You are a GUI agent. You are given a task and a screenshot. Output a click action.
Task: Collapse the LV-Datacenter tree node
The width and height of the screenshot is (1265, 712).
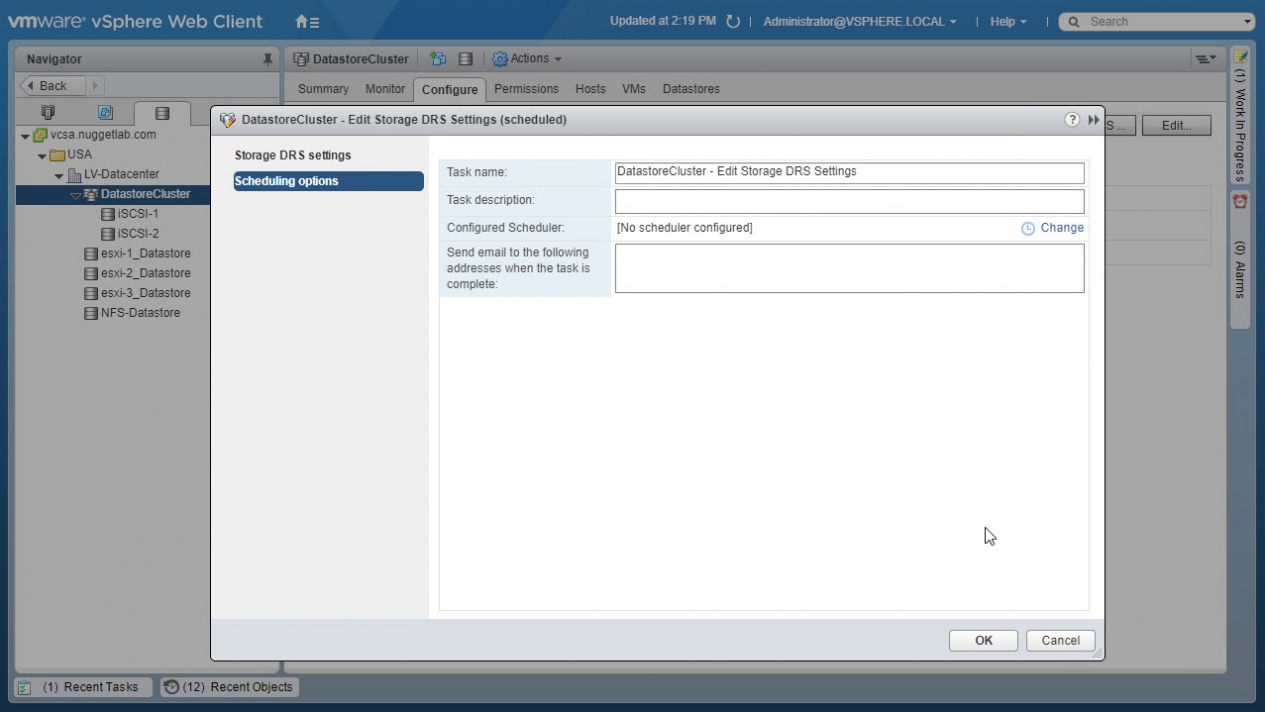tap(59, 175)
